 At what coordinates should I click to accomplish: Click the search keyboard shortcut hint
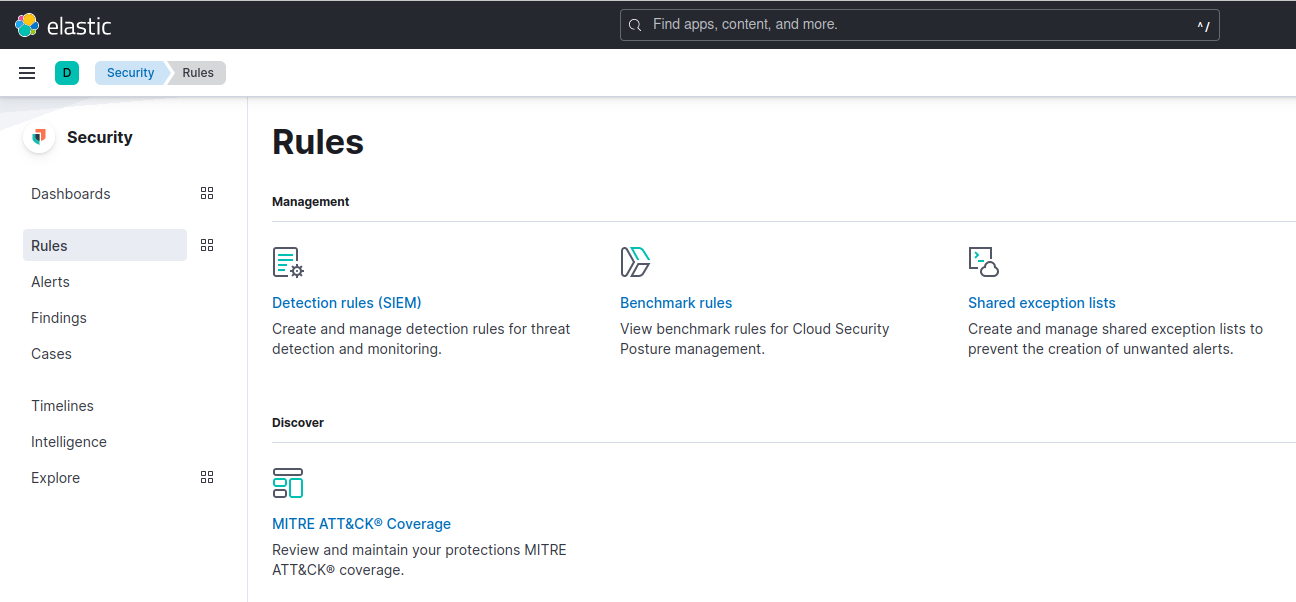tap(1203, 26)
